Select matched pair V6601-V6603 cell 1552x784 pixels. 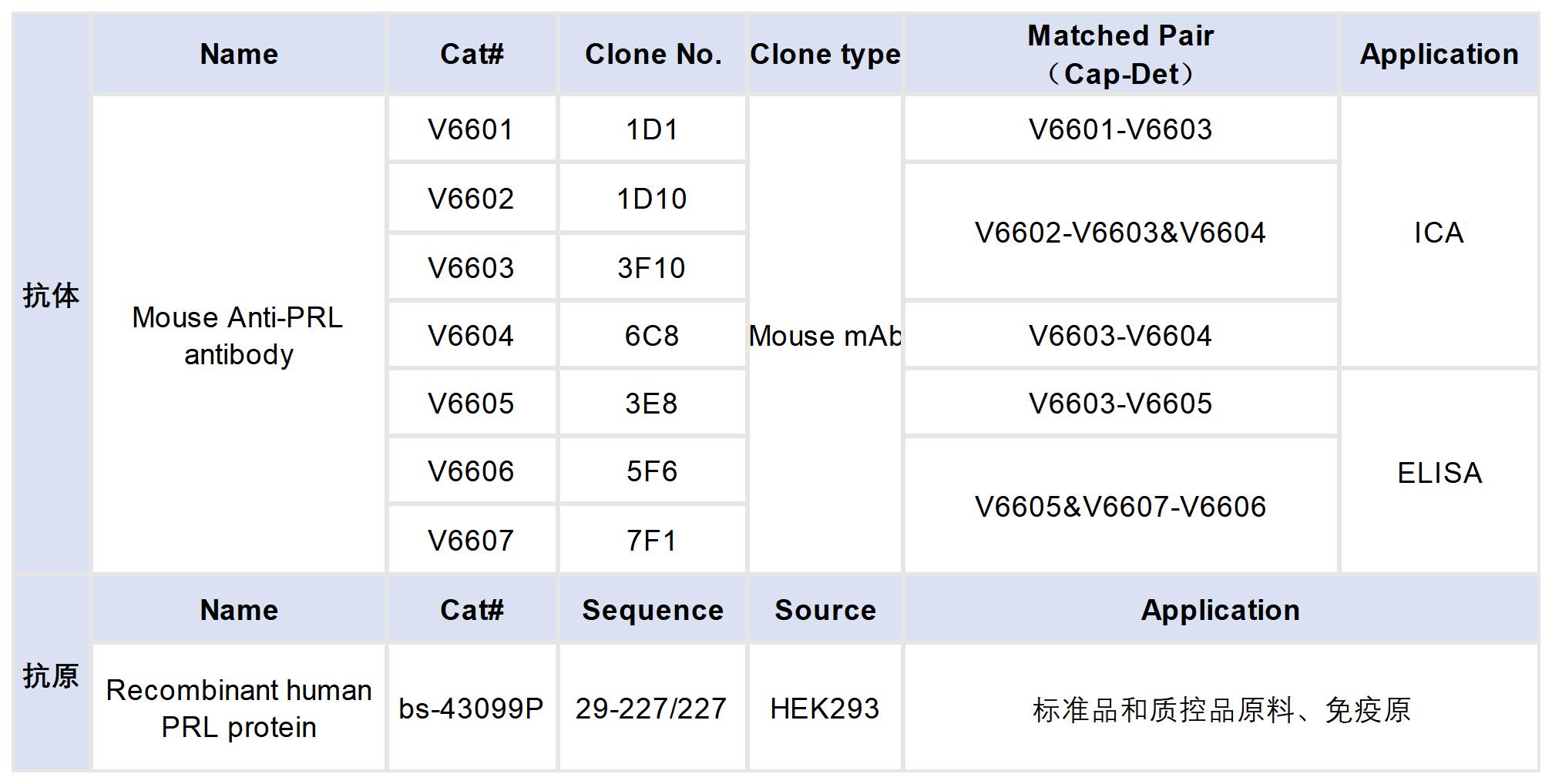(1120, 129)
